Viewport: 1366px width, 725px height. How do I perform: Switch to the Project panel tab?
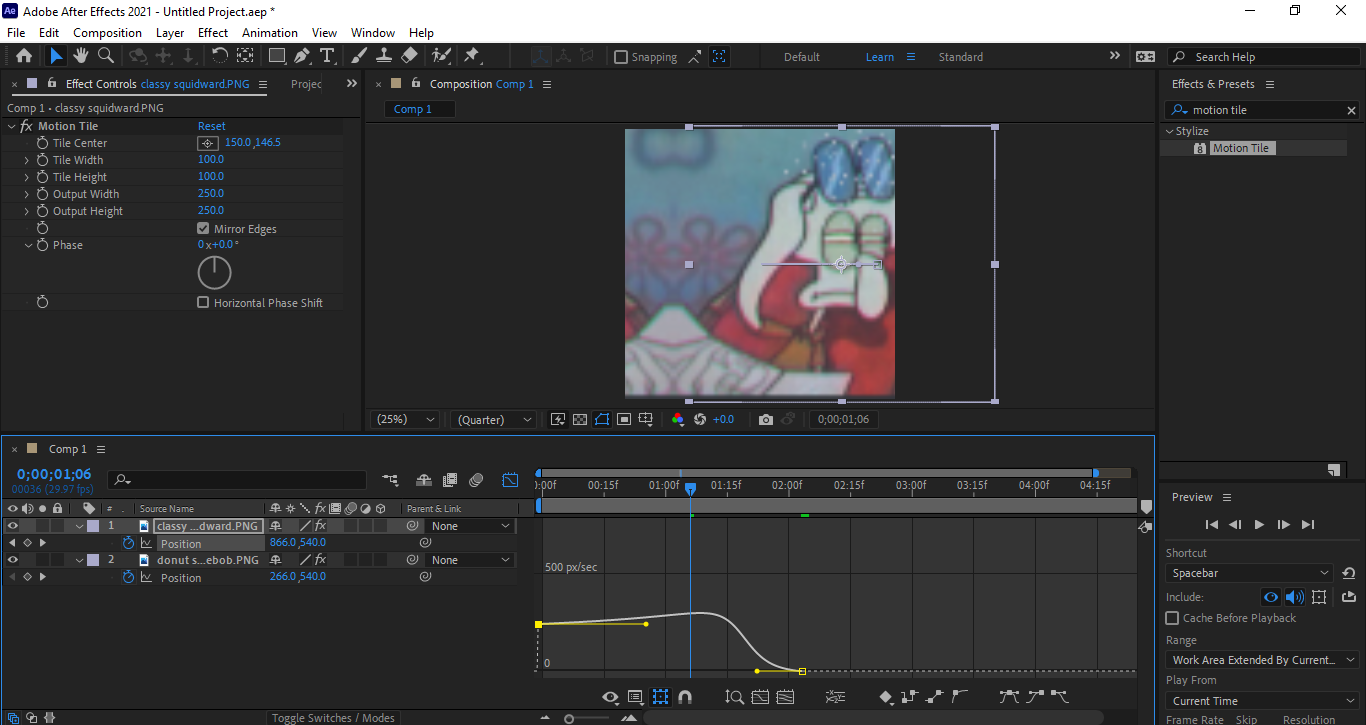pyautogui.click(x=307, y=84)
